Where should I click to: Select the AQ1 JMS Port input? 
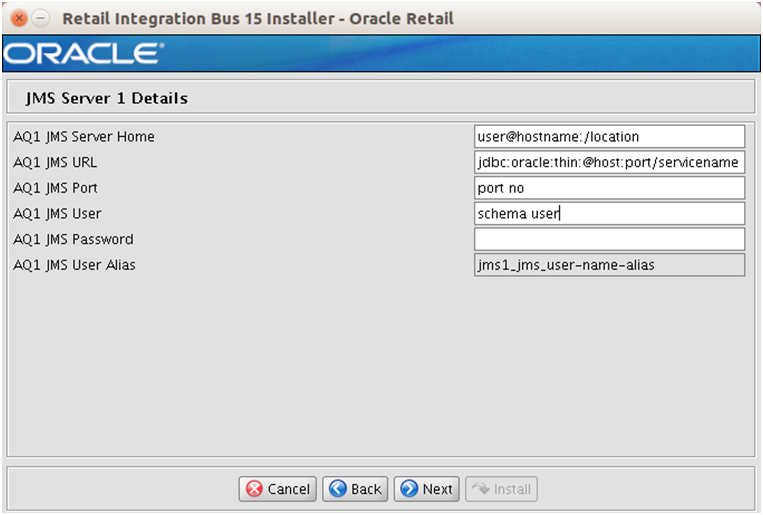[x=609, y=188]
